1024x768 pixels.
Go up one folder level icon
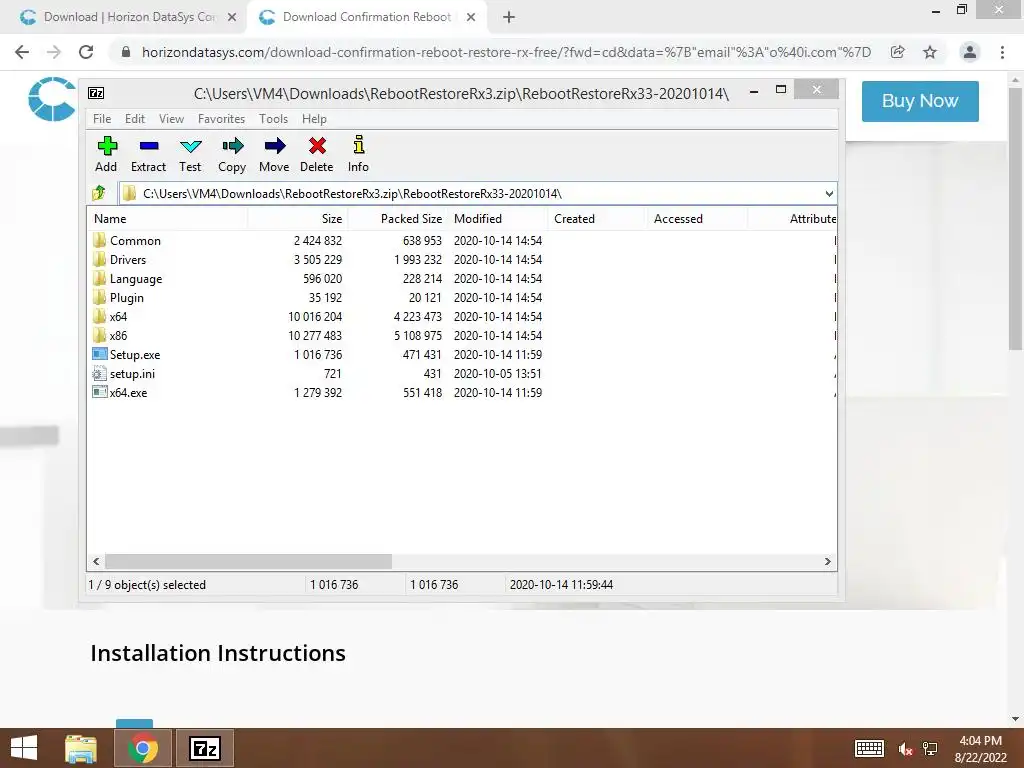coord(99,193)
